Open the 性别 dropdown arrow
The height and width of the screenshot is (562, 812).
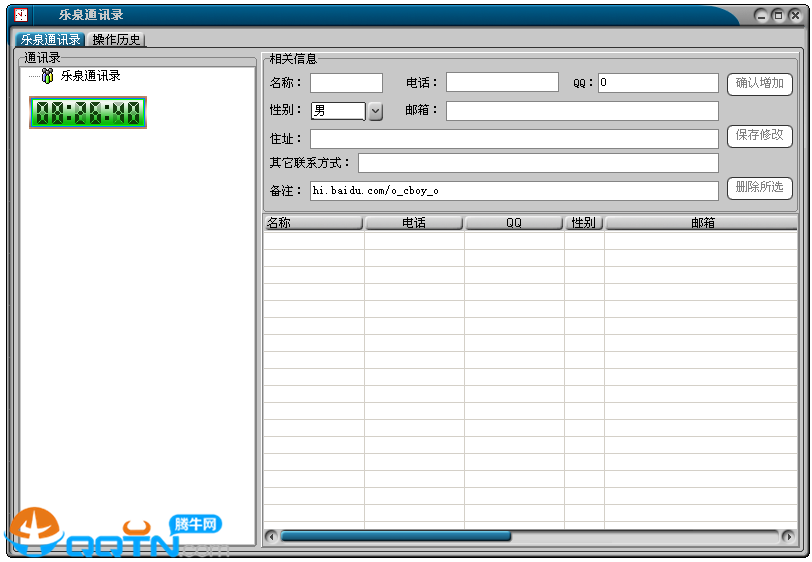[x=375, y=111]
